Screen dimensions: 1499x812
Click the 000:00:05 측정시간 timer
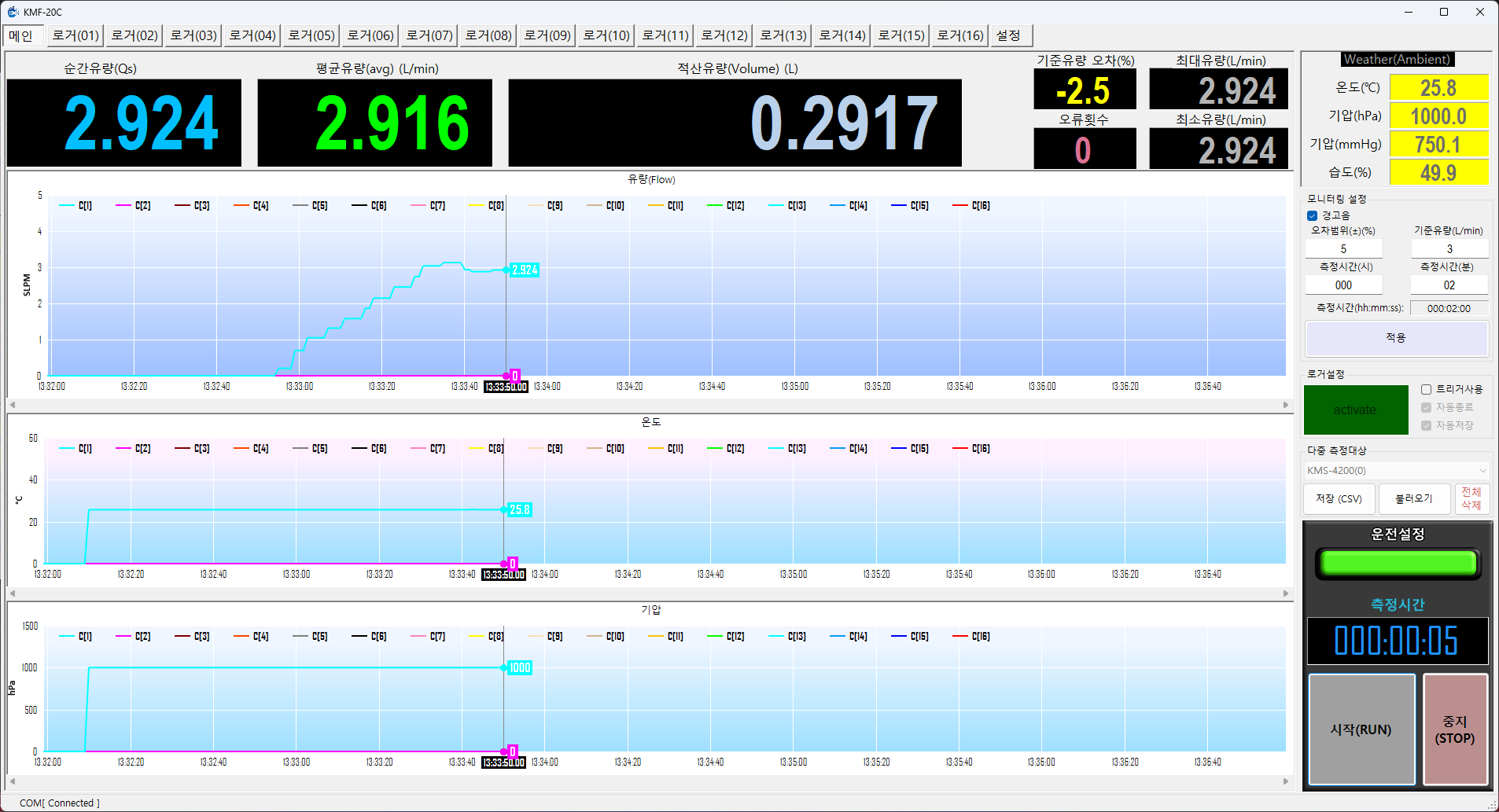(1397, 641)
